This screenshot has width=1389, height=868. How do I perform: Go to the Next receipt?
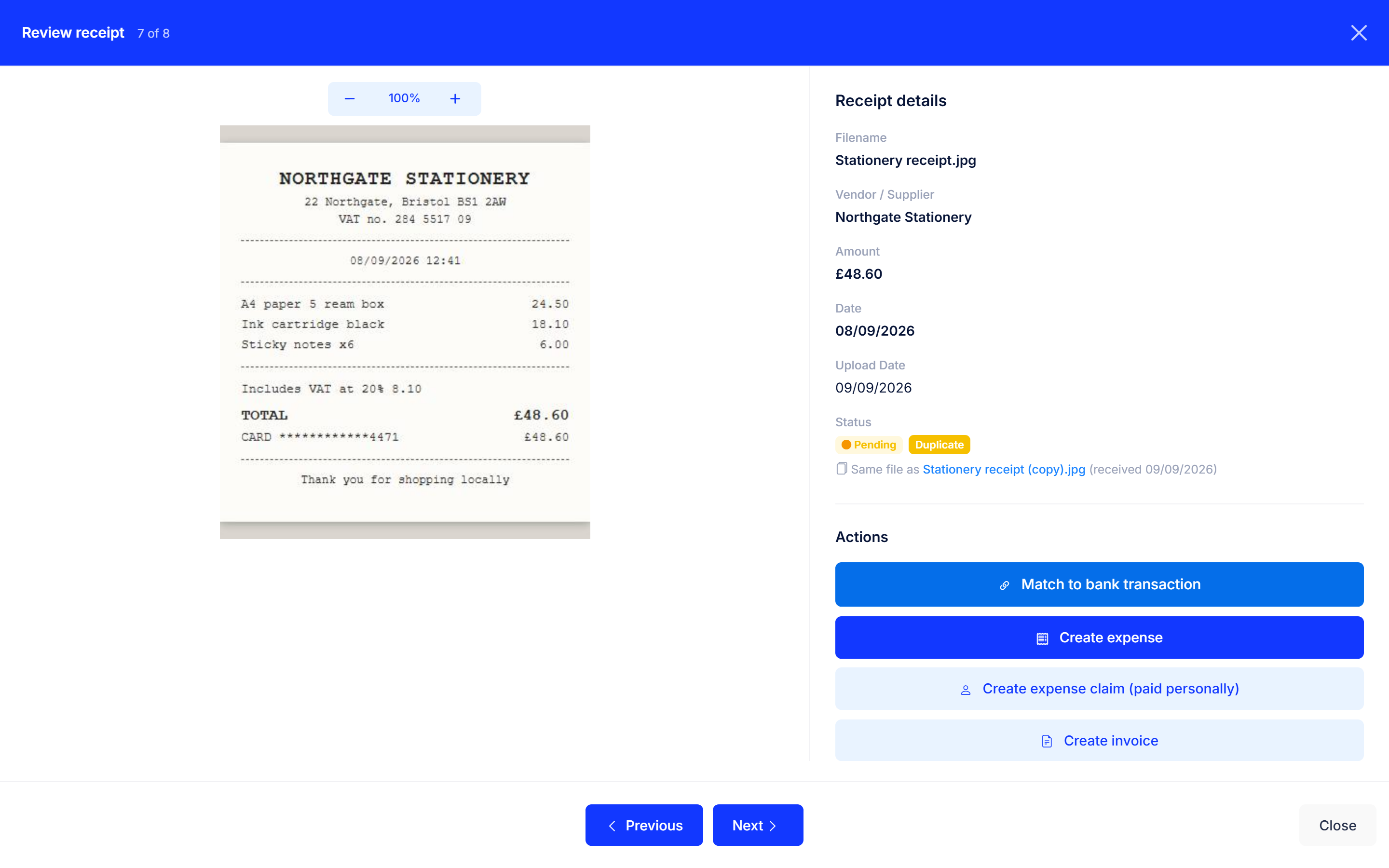tap(758, 825)
